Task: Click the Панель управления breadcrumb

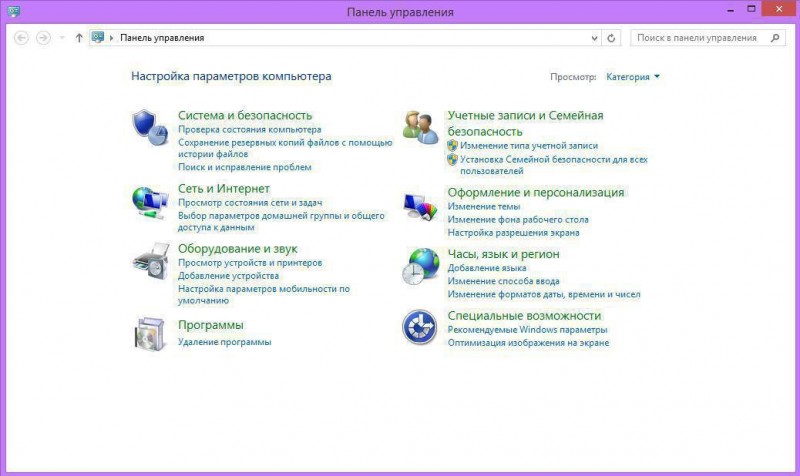Action: tap(162, 38)
